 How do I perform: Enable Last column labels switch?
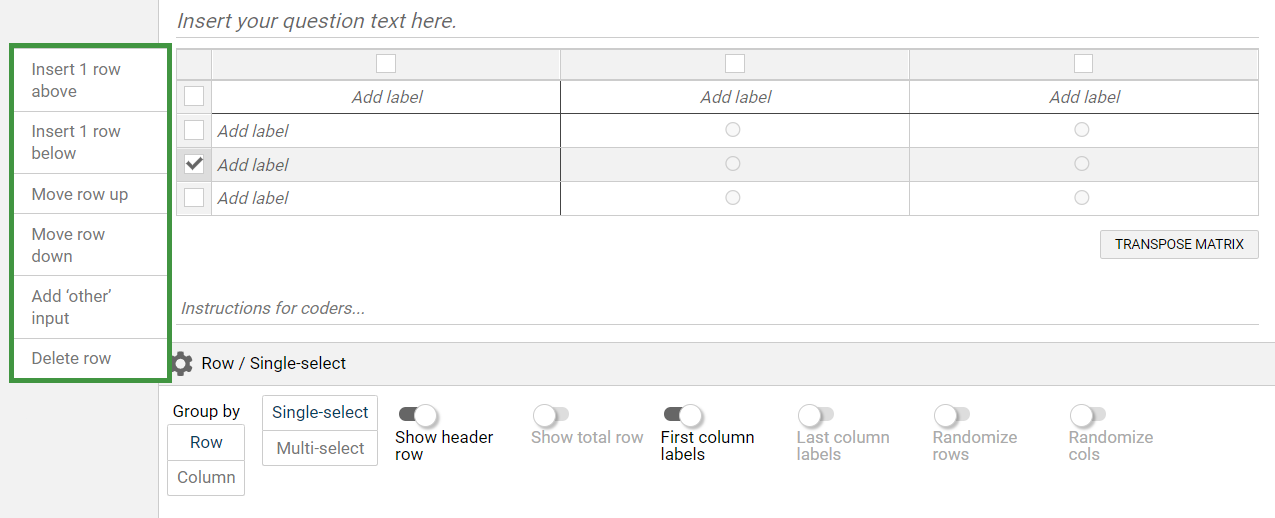[x=815, y=415]
